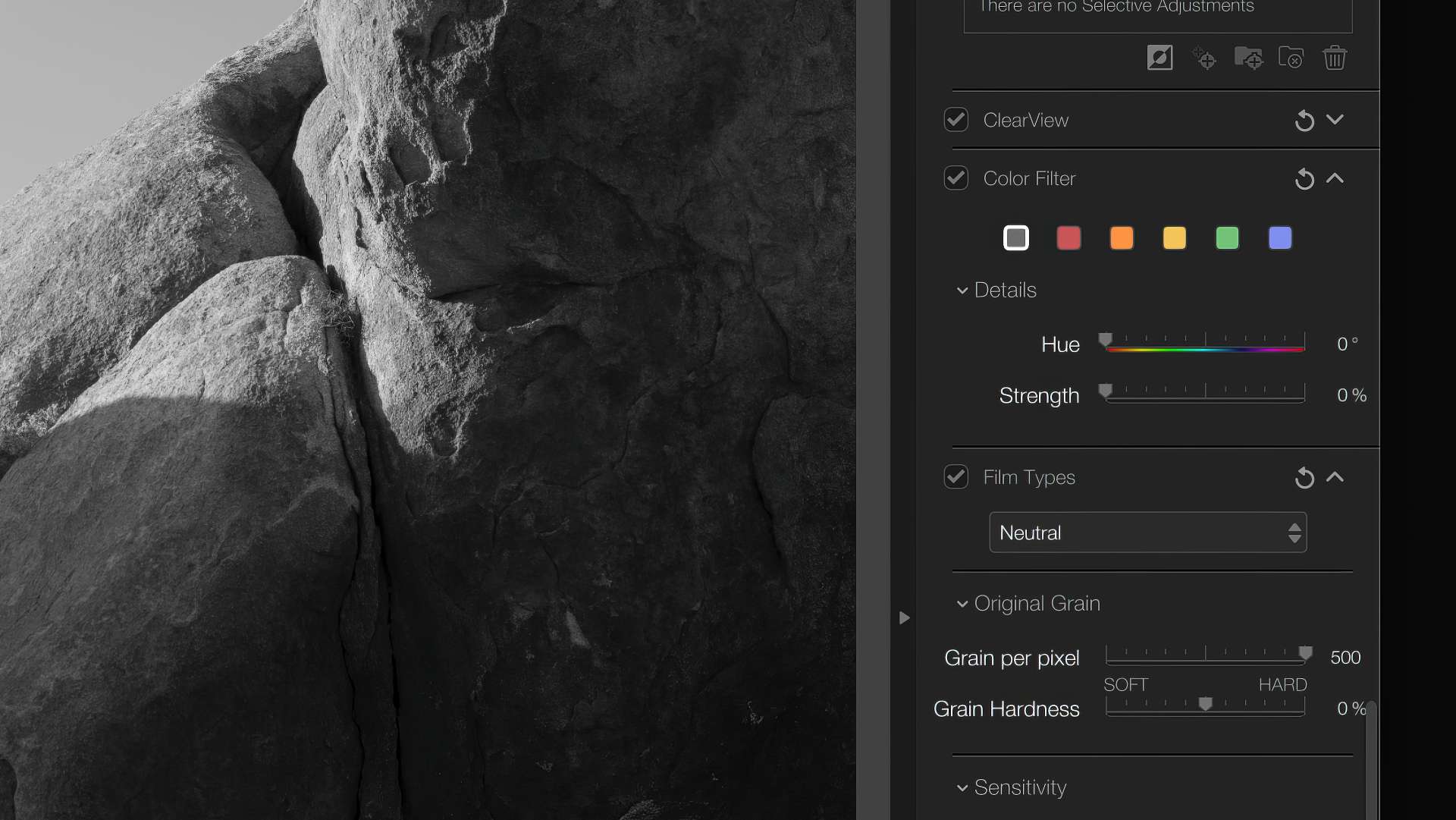Viewport: 1456px width, 820px height.
Task: Collapse the Color Filter panel
Action: [x=1335, y=179]
